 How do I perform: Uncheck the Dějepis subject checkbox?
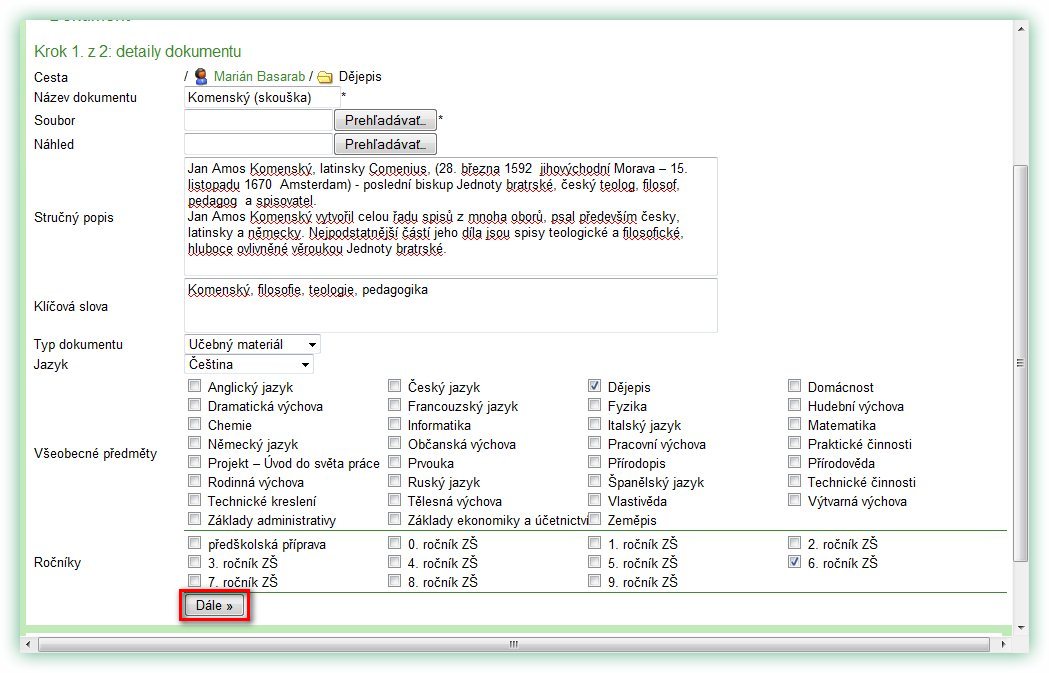[594, 386]
